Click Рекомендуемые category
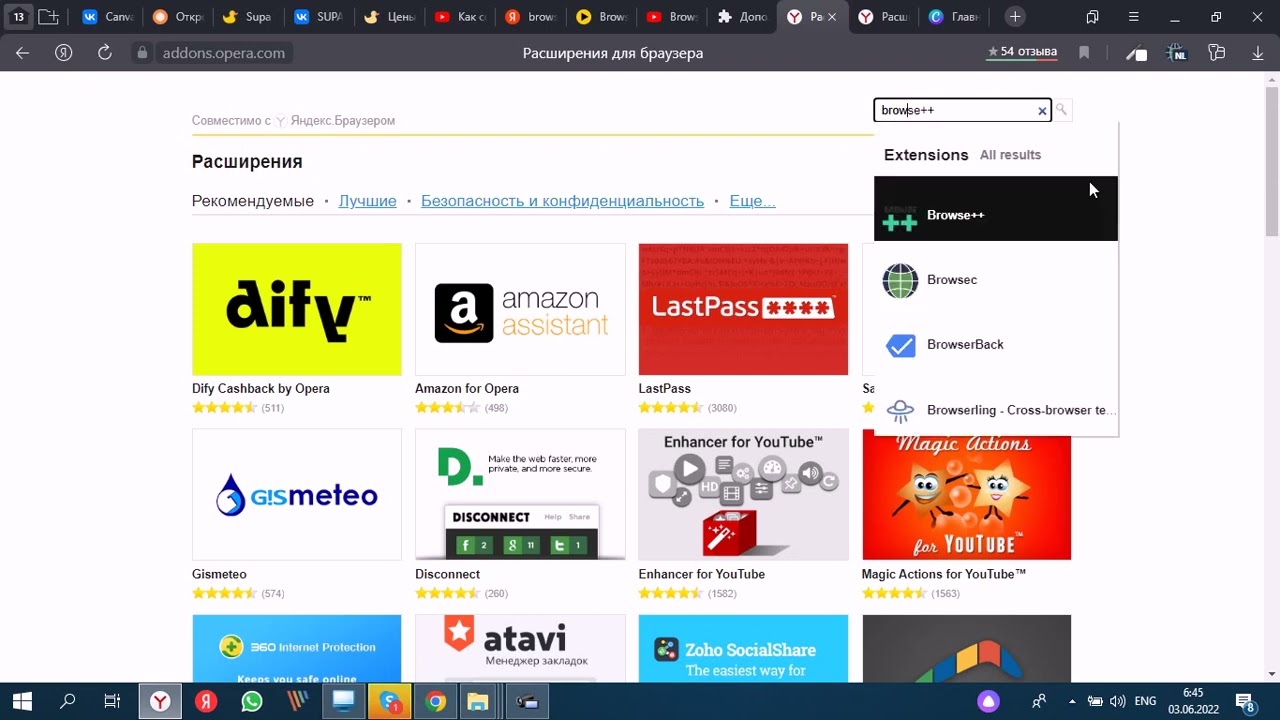This screenshot has height=720, width=1280. (252, 201)
